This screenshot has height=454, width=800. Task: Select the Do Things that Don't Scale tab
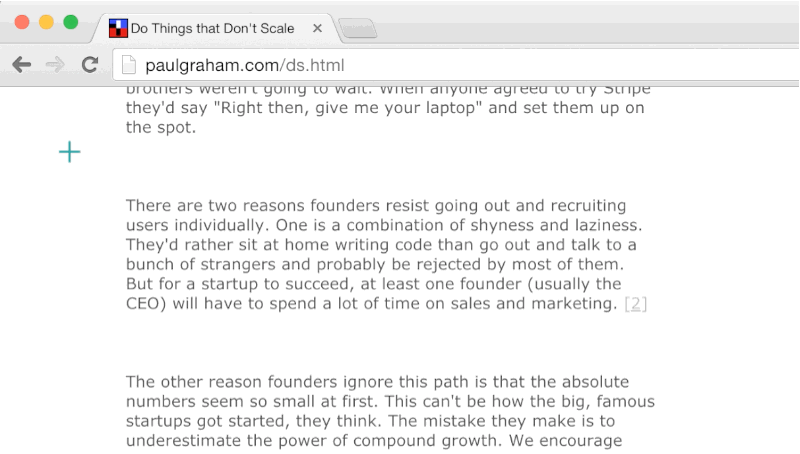pos(213,28)
